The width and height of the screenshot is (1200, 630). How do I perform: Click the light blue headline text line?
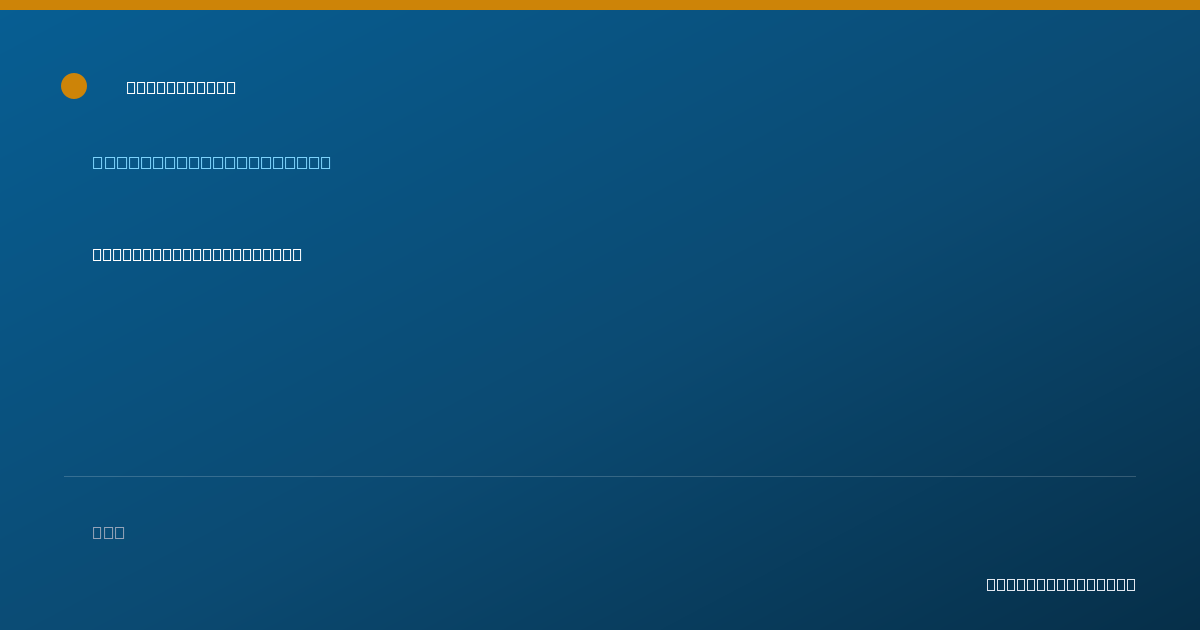tap(212, 162)
